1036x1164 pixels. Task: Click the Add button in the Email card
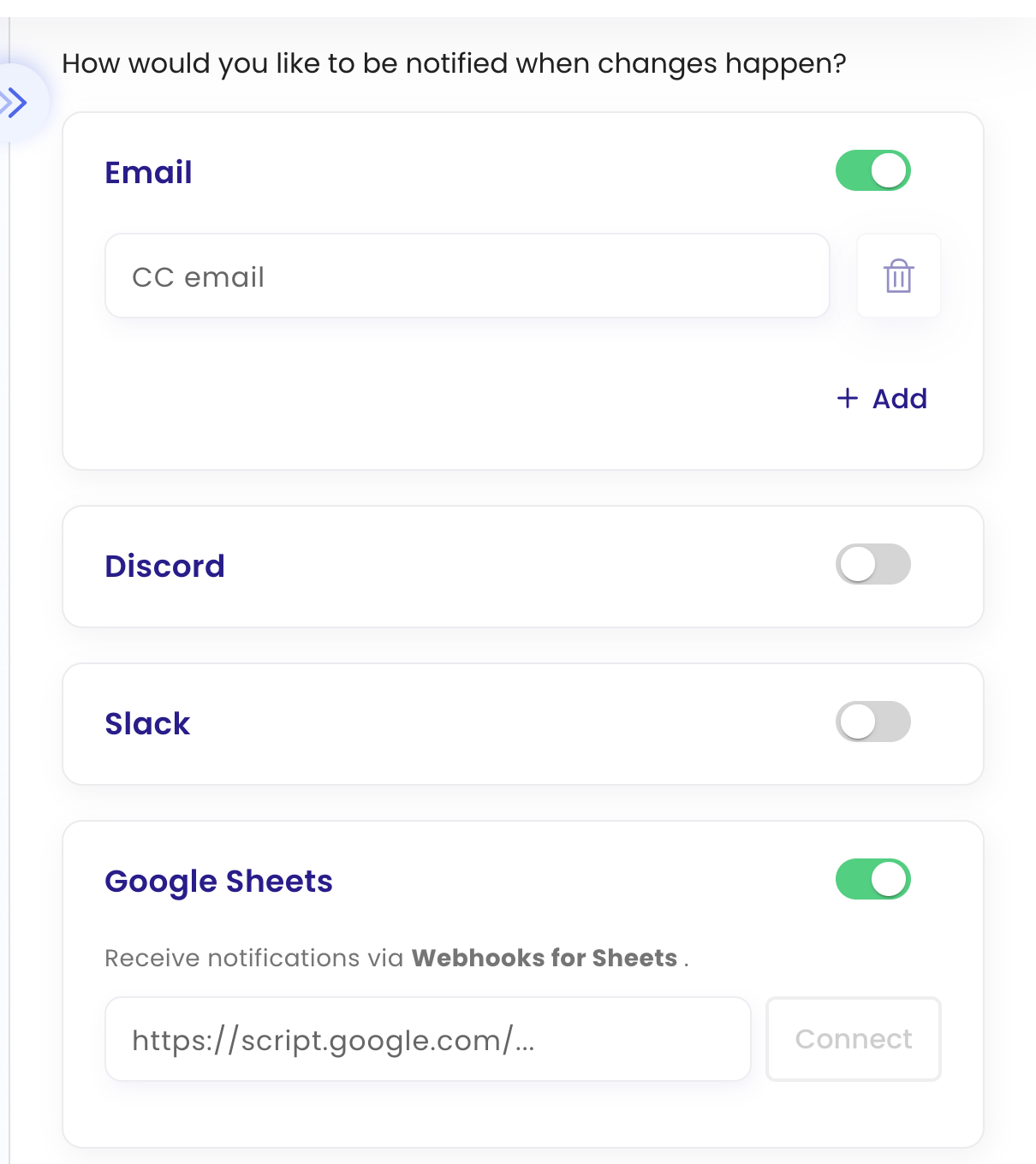(x=882, y=398)
